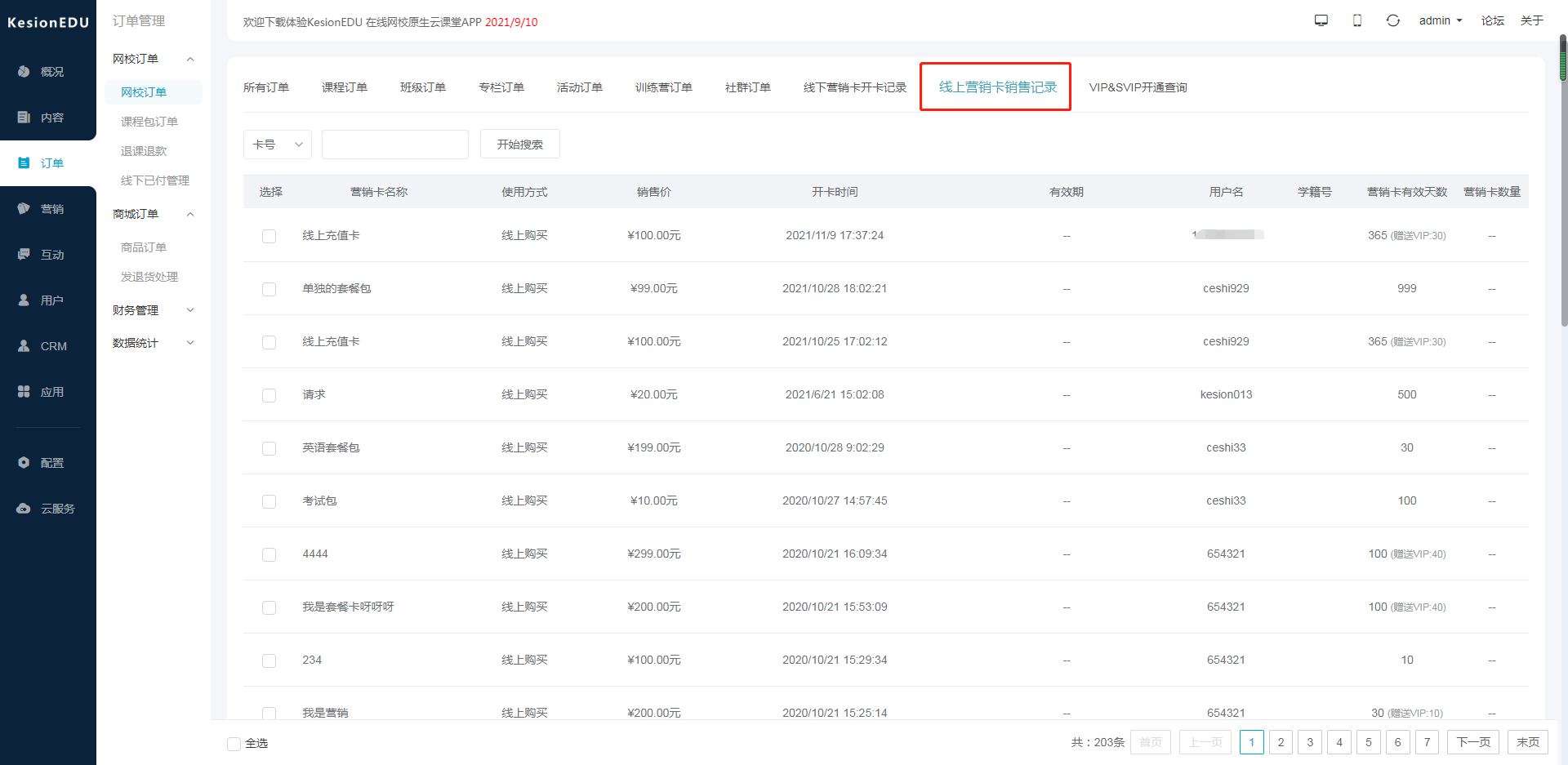Open the 课程包订单 submenu item

pyautogui.click(x=149, y=122)
